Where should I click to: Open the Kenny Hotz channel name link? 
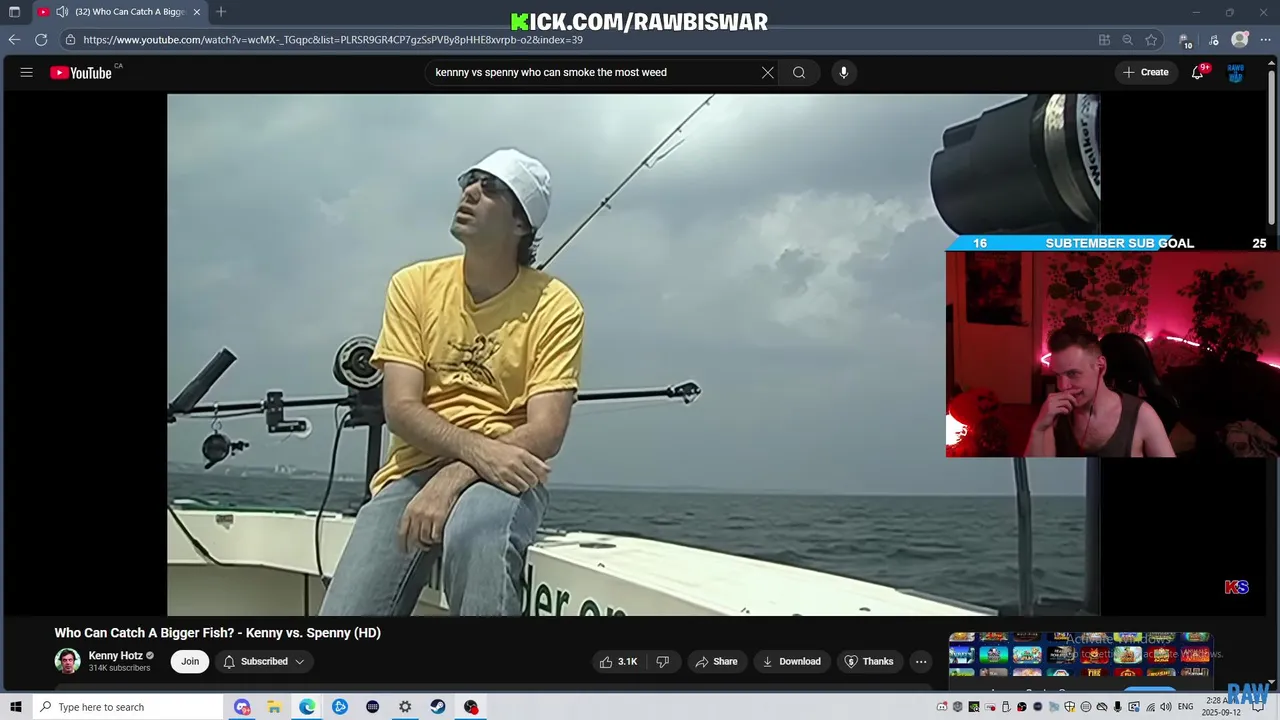[x=115, y=656]
